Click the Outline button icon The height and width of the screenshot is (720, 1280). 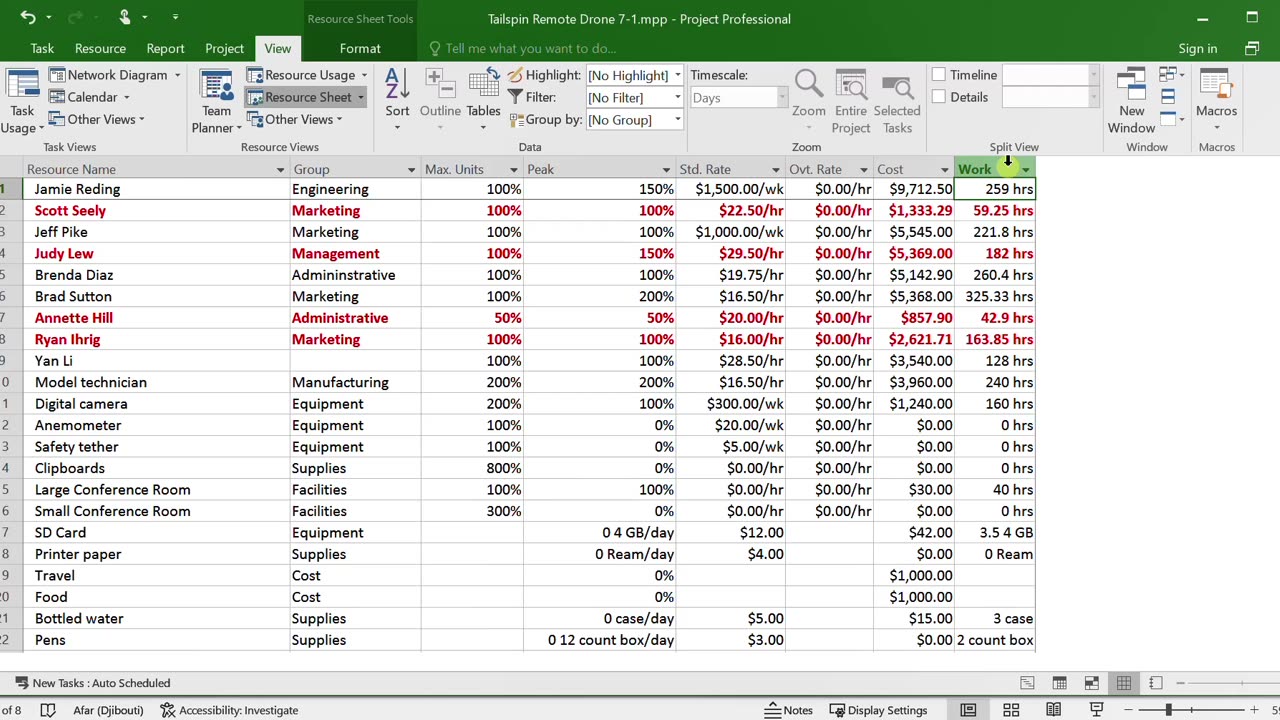[440, 84]
